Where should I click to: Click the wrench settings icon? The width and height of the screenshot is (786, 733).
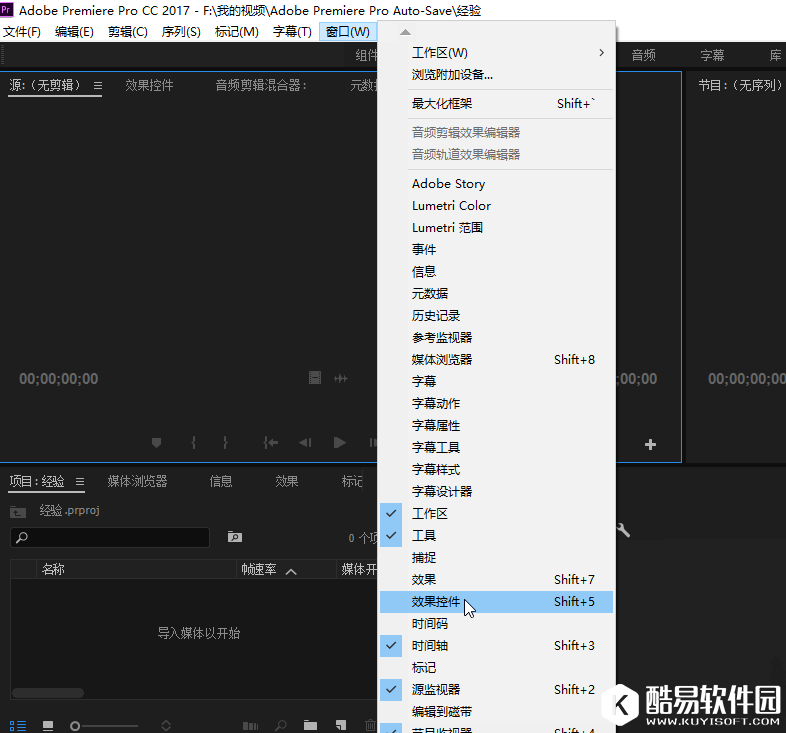[623, 530]
